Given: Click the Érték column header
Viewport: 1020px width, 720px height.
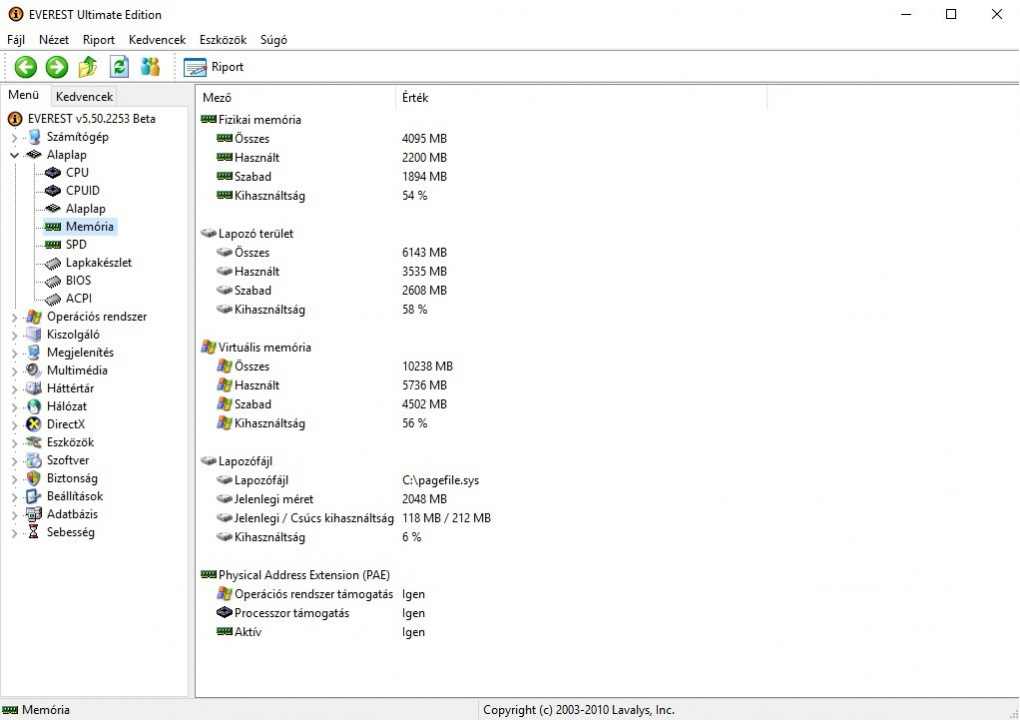Looking at the screenshot, I should click(x=581, y=98).
